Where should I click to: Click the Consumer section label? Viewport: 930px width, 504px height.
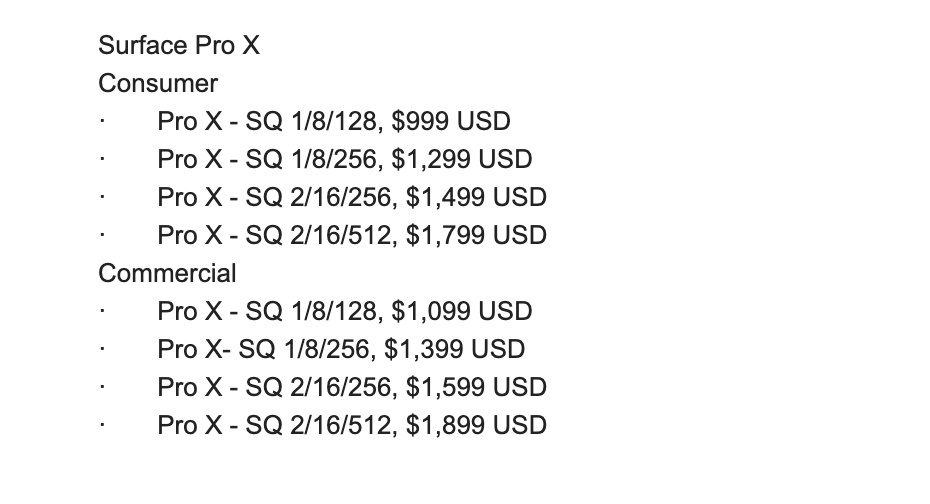[x=158, y=84]
